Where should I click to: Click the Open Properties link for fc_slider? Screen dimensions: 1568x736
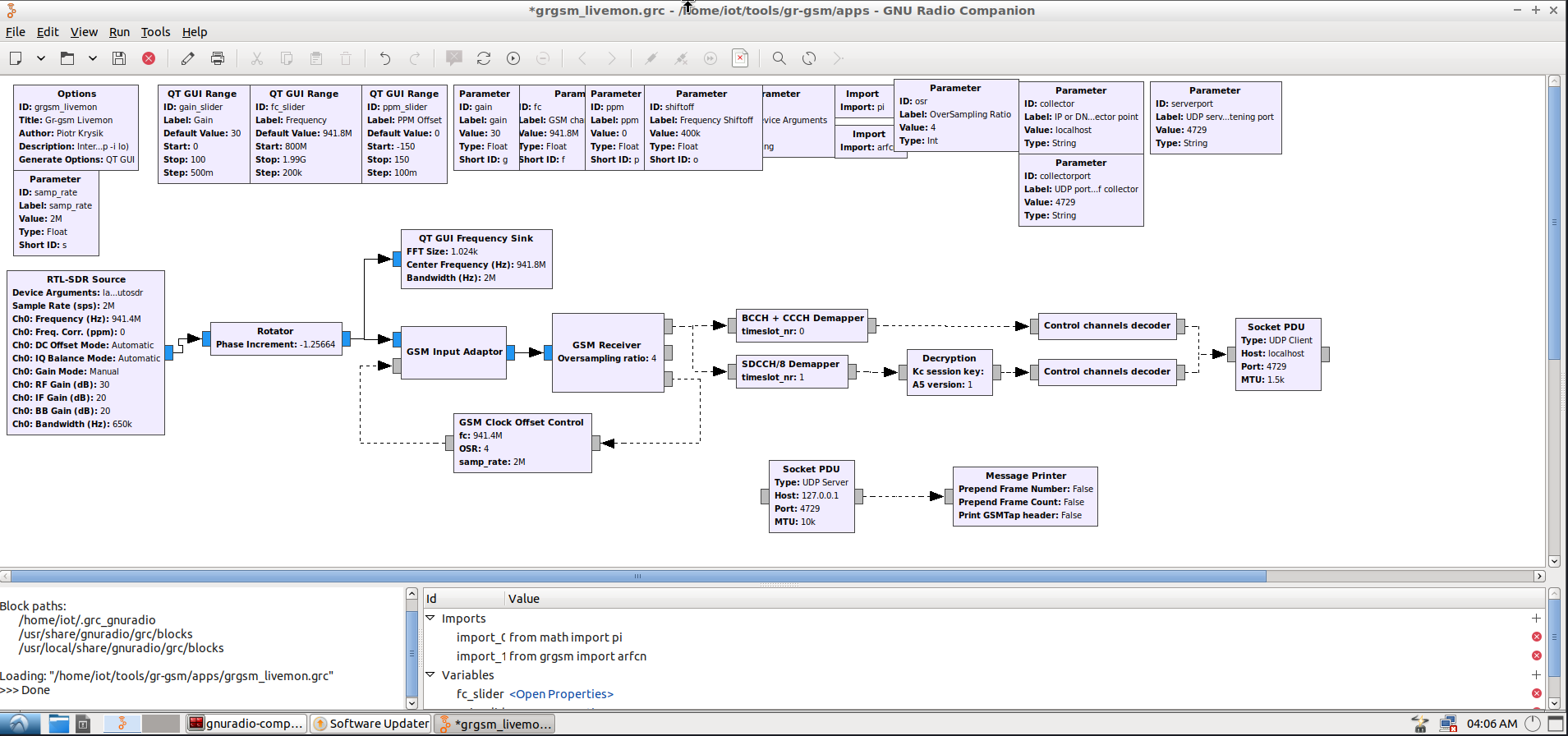tap(561, 694)
